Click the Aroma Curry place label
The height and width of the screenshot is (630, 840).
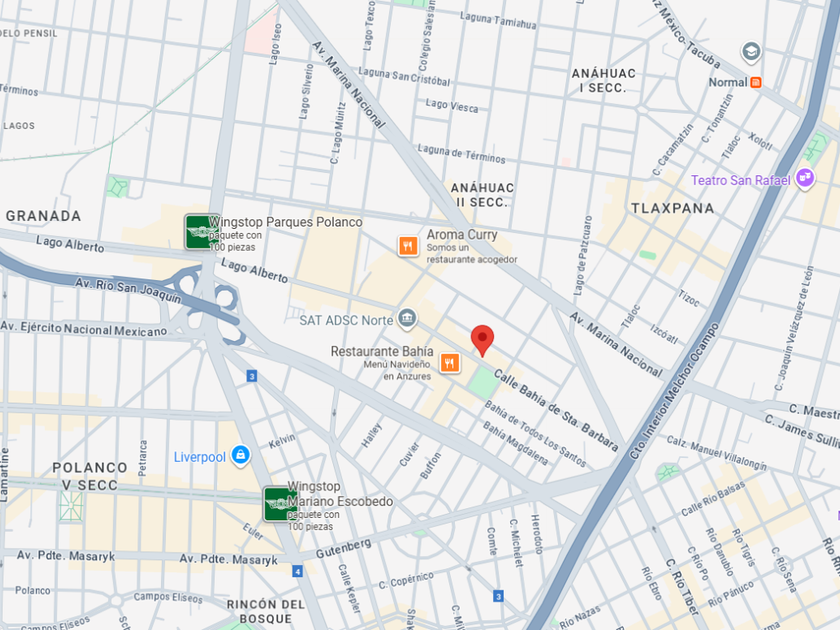click(x=462, y=235)
